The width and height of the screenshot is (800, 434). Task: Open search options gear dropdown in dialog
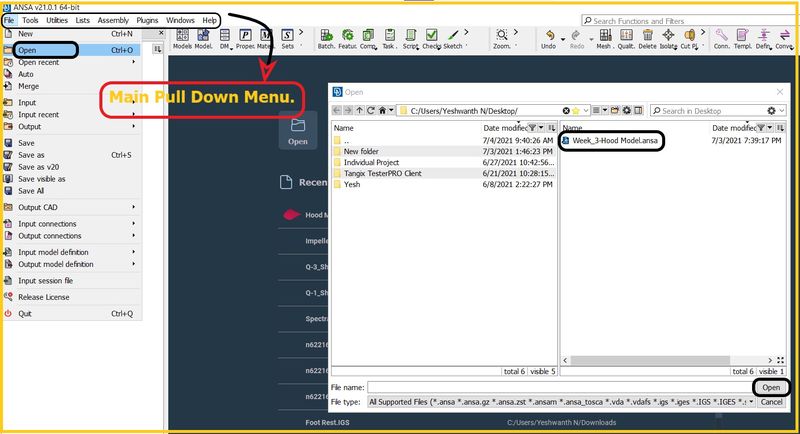pyautogui.click(x=776, y=111)
